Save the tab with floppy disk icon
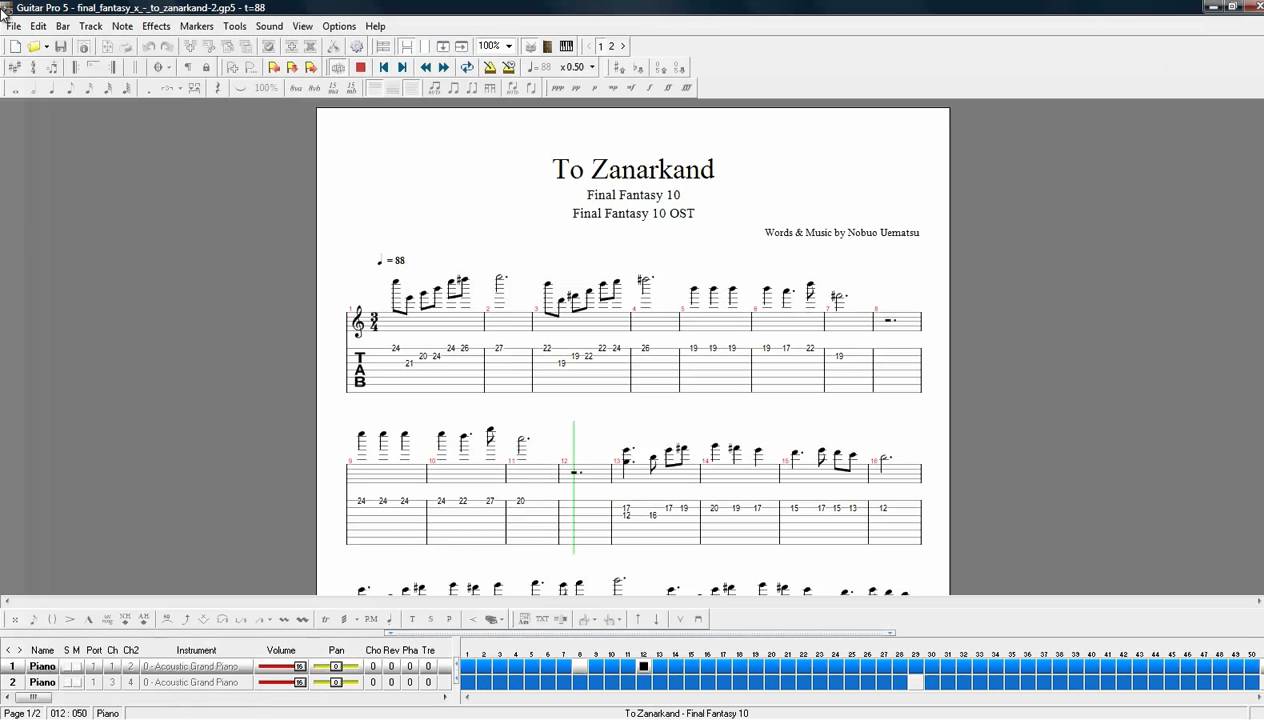 (61, 46)
